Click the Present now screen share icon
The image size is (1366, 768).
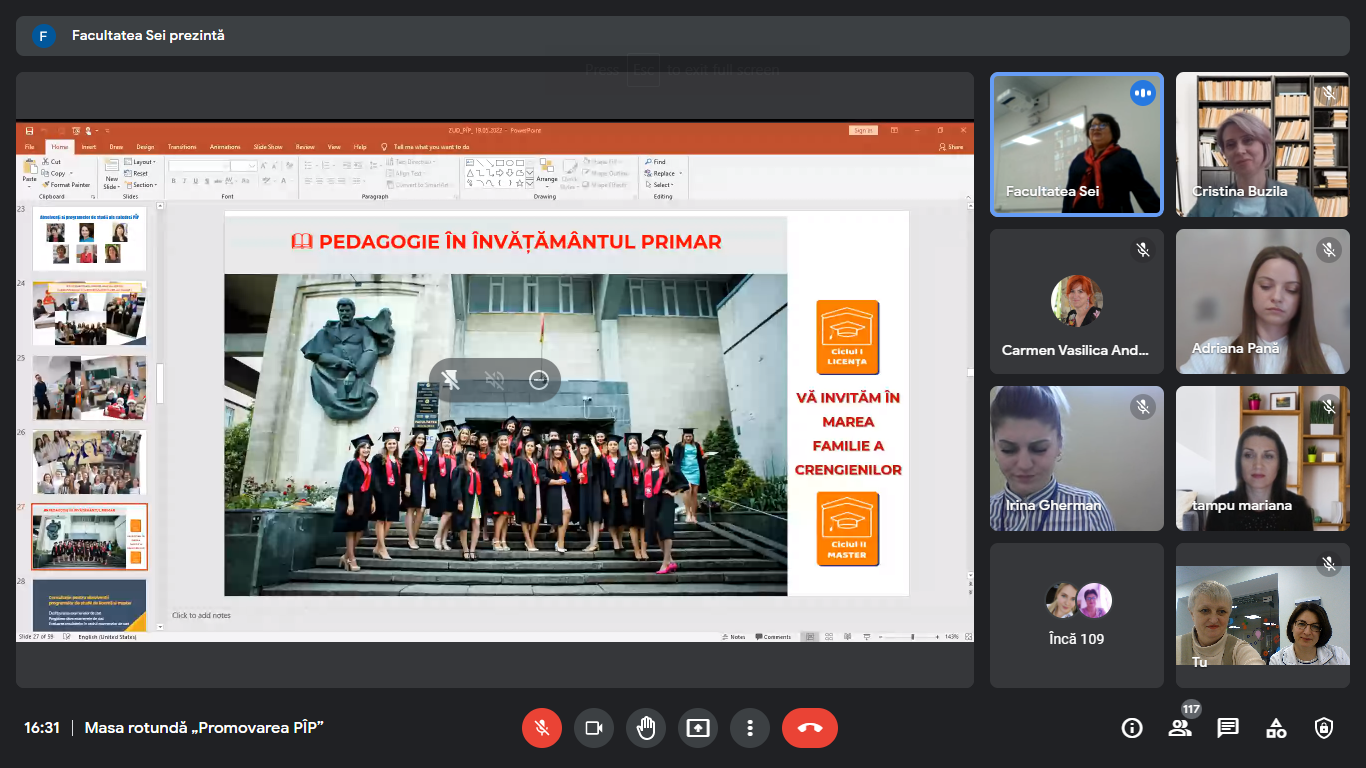pyautogui.click(x=698, y=728)
